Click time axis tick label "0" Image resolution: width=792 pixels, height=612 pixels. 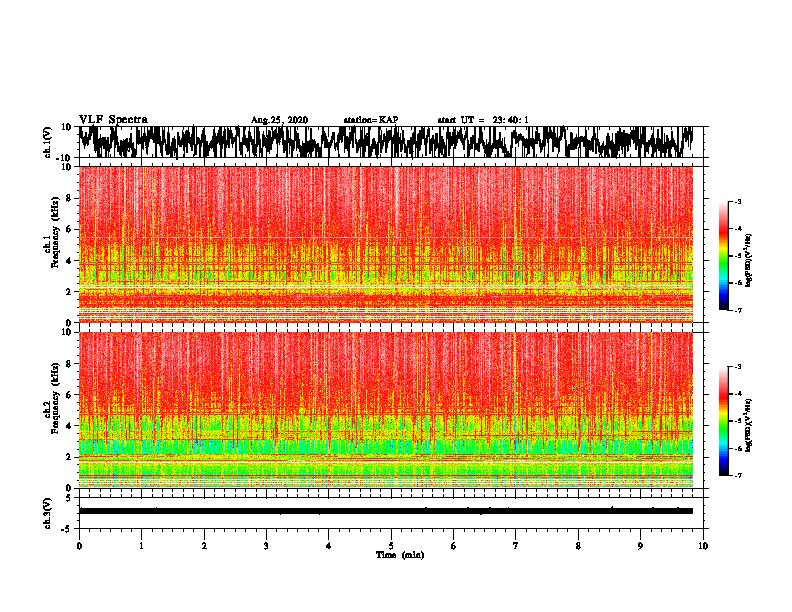click(79, 546)
